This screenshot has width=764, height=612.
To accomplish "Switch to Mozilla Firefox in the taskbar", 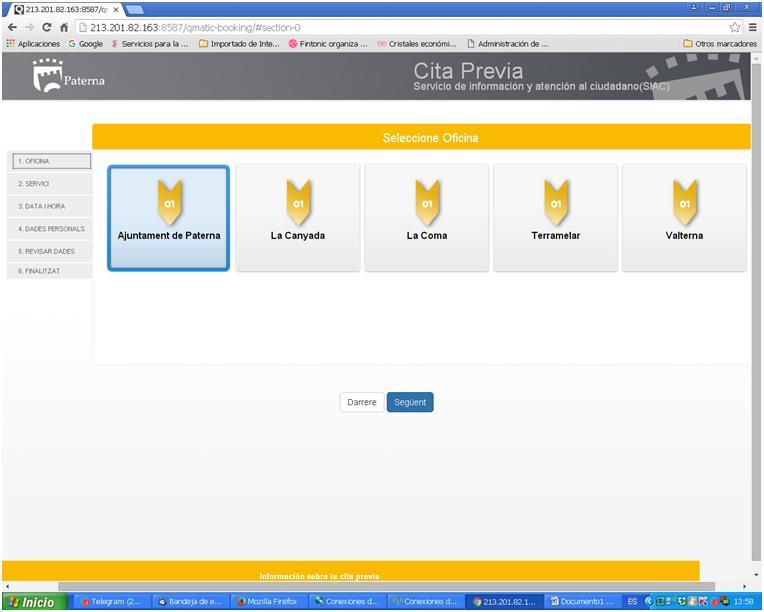I will (x=268, y=602).
